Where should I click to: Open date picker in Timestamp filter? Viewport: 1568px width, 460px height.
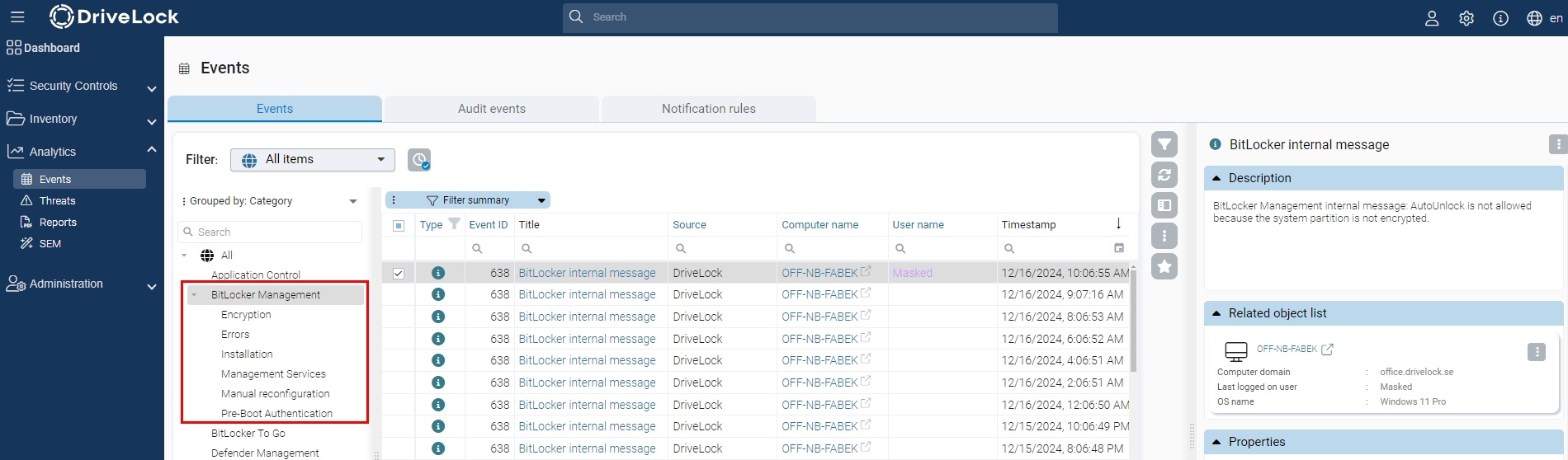[1119, 248]
